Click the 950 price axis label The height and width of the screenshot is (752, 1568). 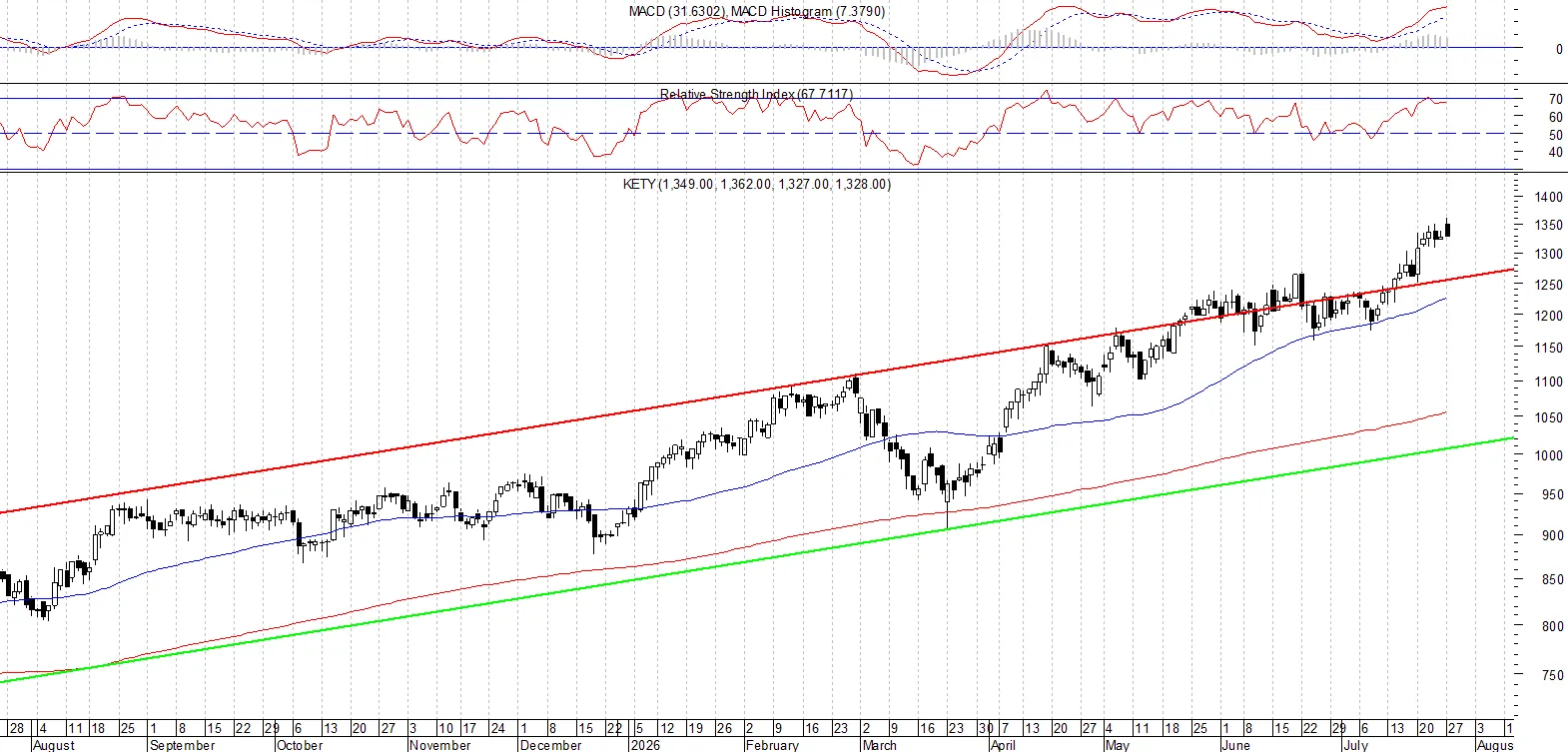(1552, 494)
